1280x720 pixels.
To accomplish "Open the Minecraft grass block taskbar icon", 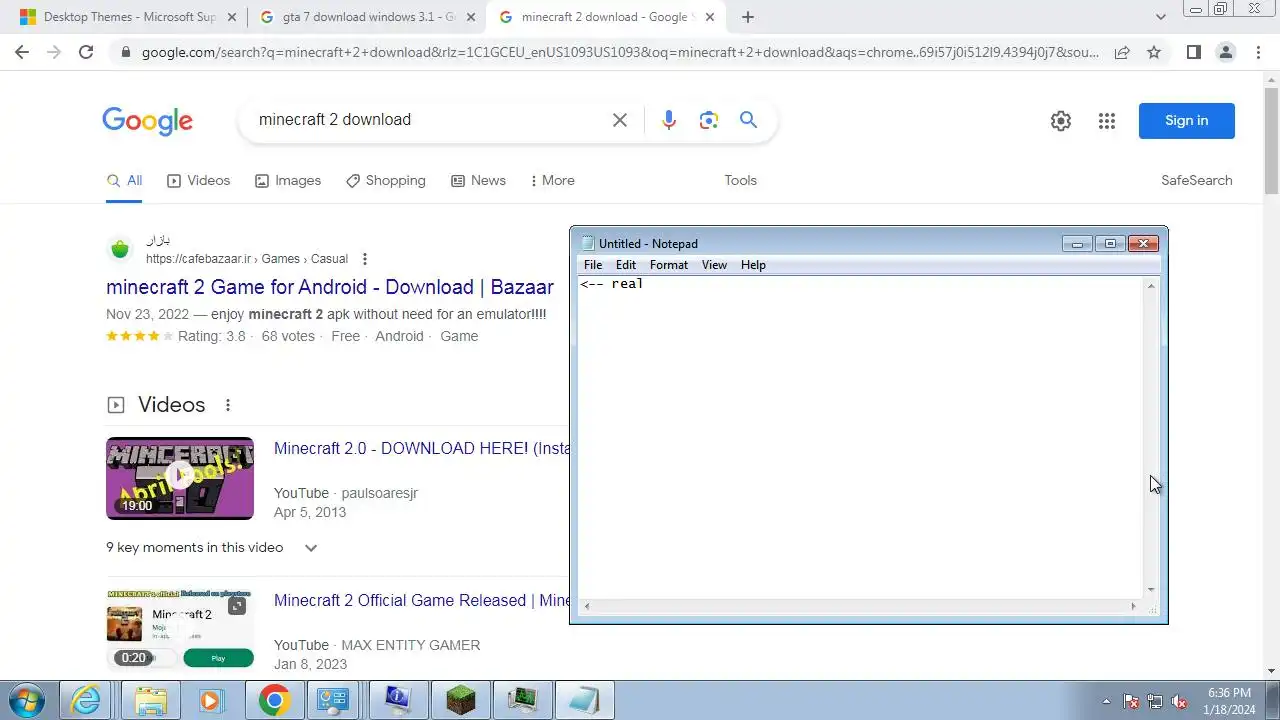I will point(461,700).
